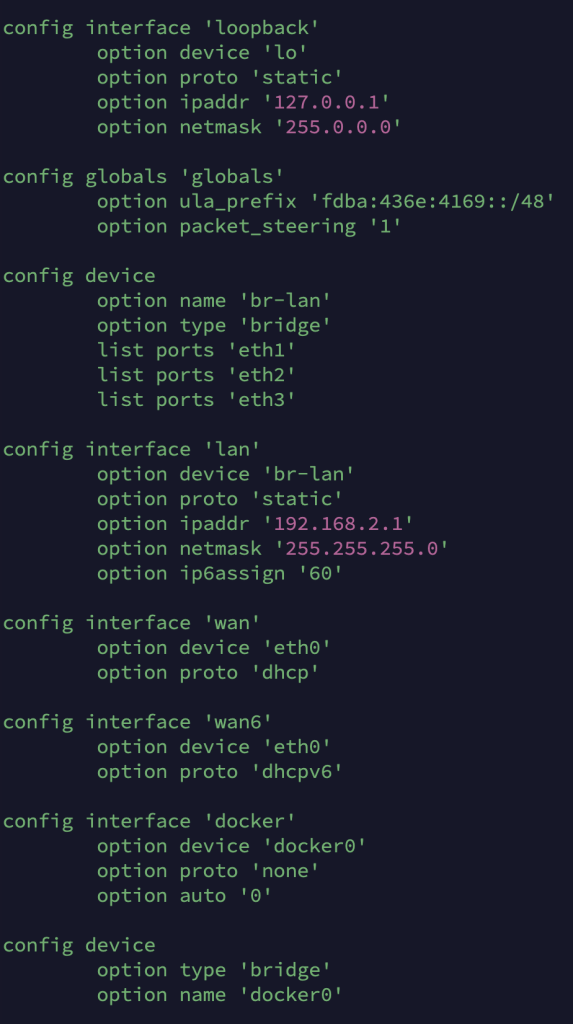Click the proto value 'dhcpv6'
The height and width of the screenshot is (1024, 573).
[x=297, y=773]
